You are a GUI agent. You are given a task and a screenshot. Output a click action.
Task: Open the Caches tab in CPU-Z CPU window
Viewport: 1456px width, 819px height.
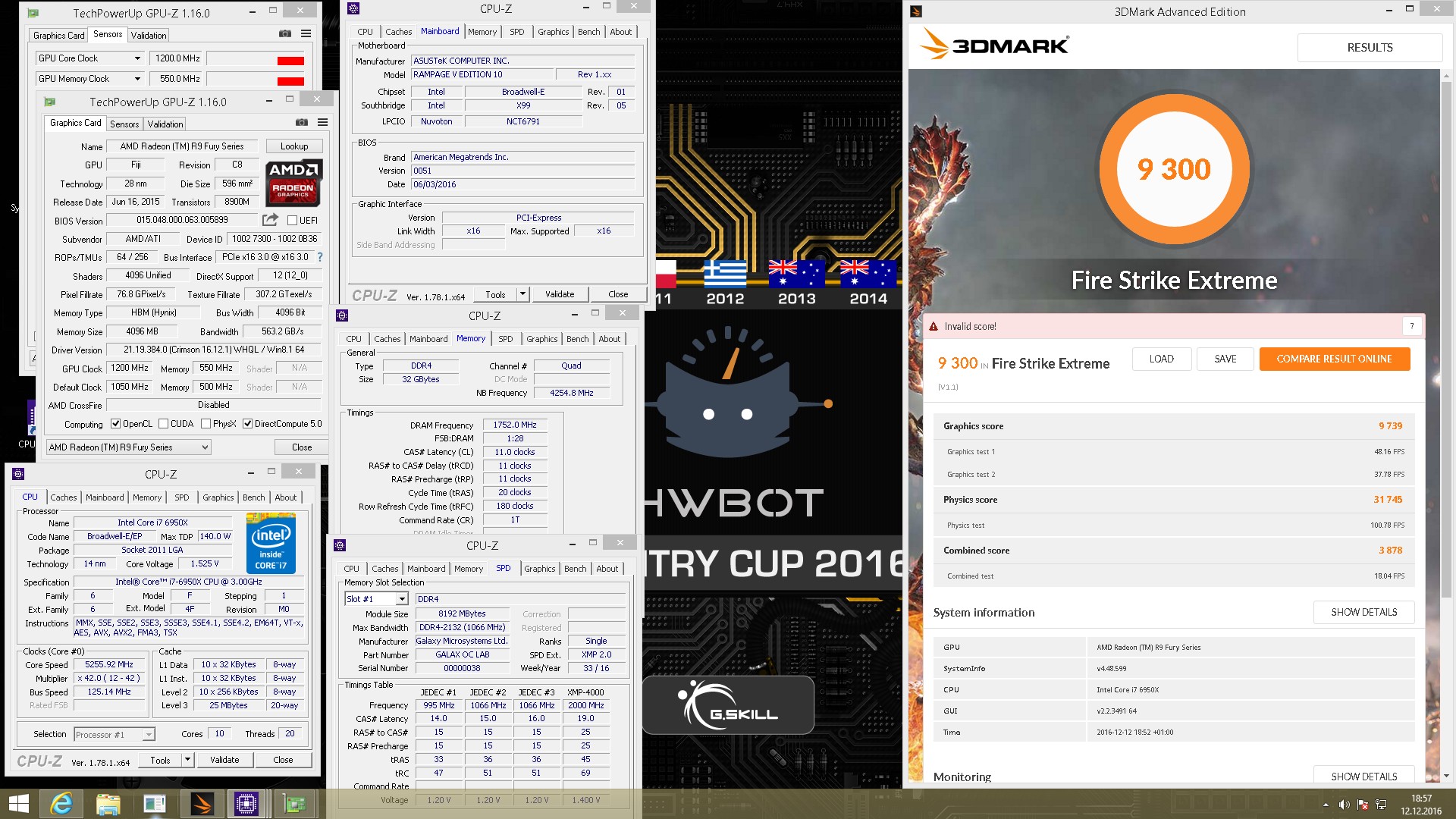(x=64, y=497)
